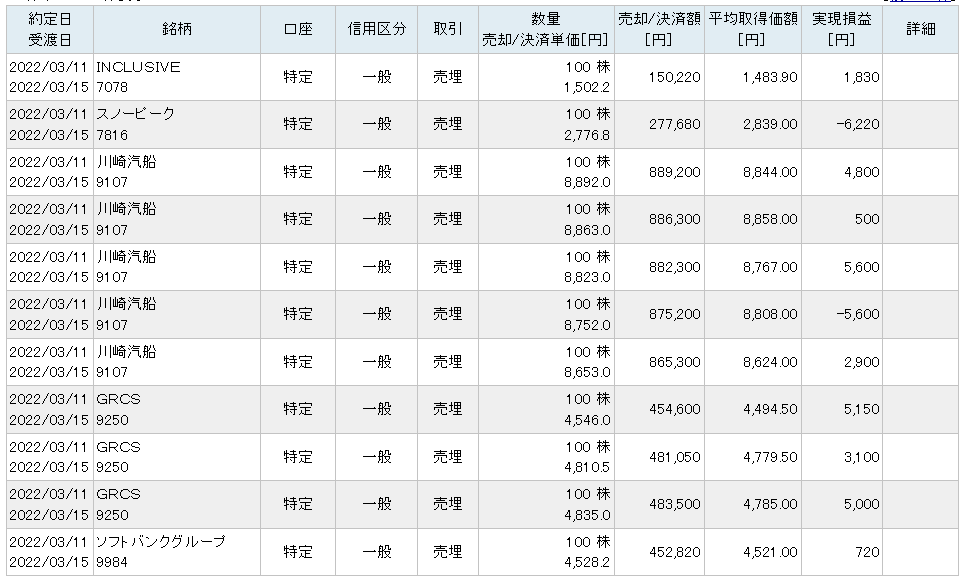Click the realized loss value -5,600
The width and height of the screenshot is (964, 580).
pos(858,314)
